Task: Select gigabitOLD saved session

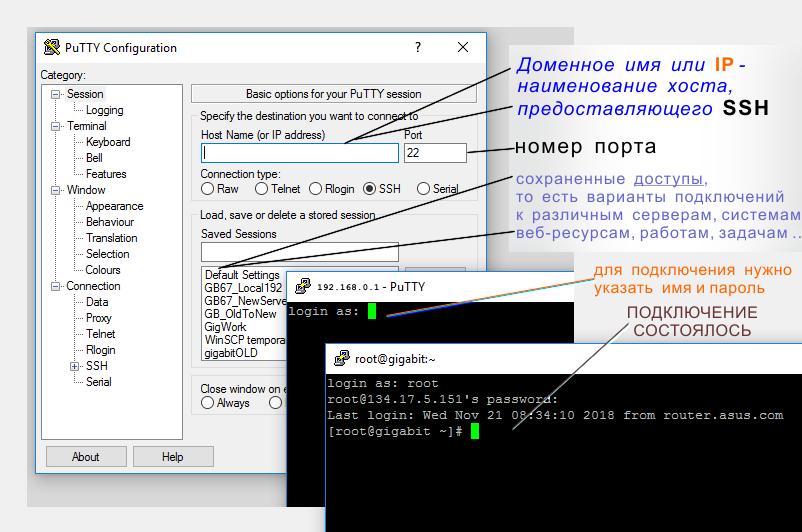Action: point(231,353)
